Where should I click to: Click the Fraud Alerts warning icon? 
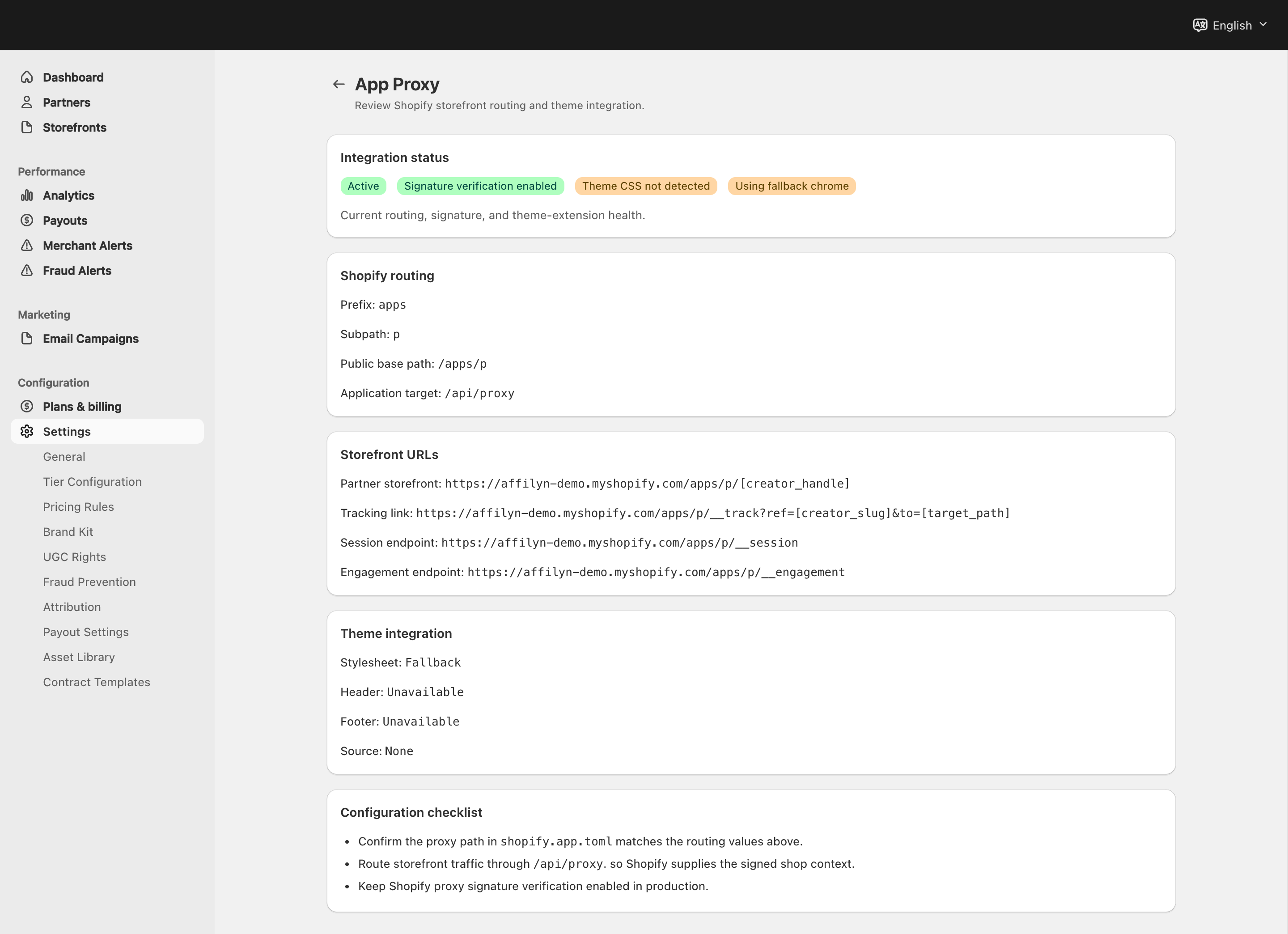click(x=27, y=270)
